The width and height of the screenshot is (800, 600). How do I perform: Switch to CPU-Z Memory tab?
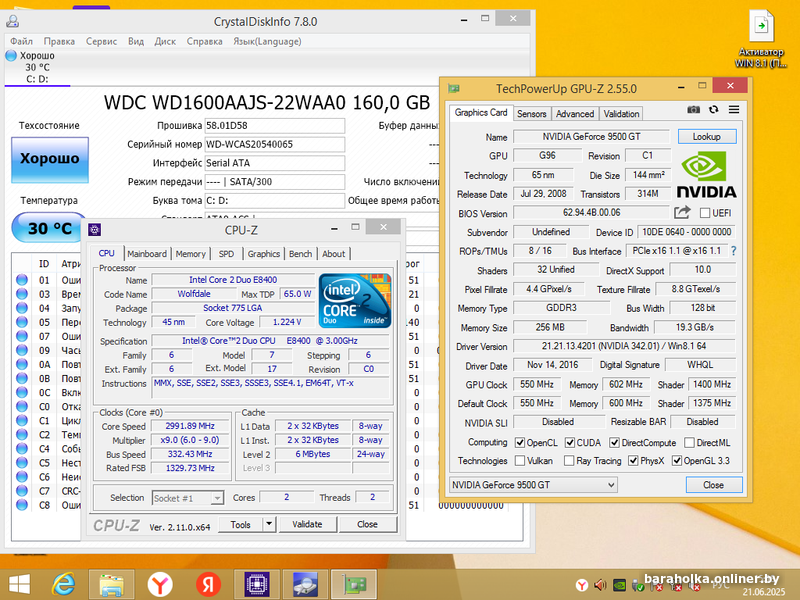tap(190, 254)
